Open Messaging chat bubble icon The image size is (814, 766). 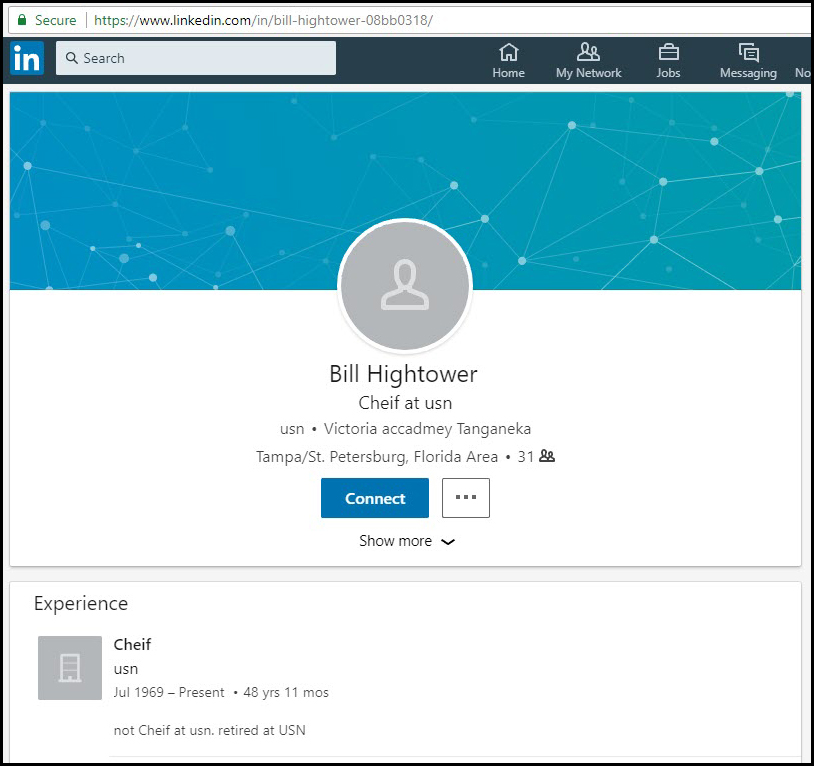coord(747,52)
